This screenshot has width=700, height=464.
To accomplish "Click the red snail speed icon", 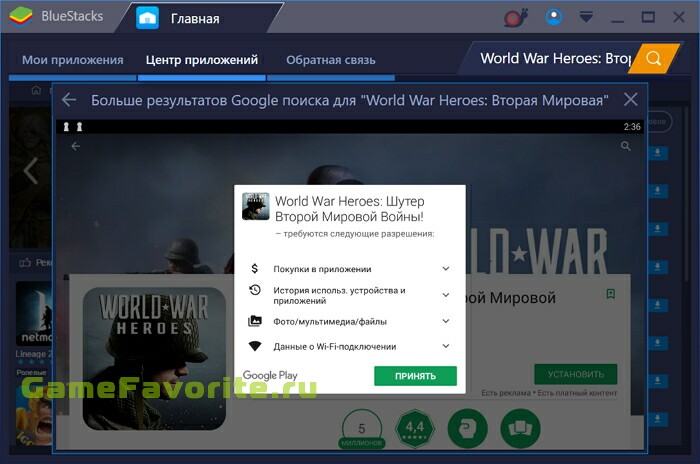I will pyautogui.click(x=516, y=18).
